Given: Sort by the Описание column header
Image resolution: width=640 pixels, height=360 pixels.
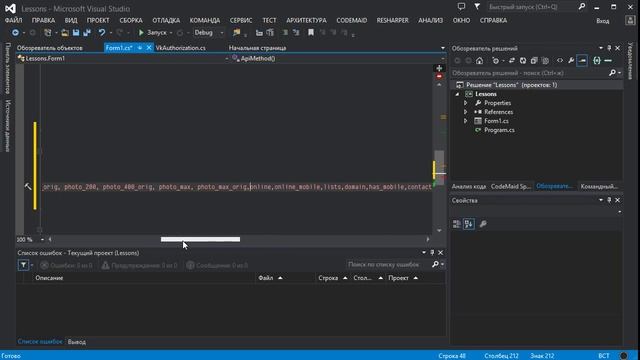Looking at the screenshot, I should tap(49, 278).
